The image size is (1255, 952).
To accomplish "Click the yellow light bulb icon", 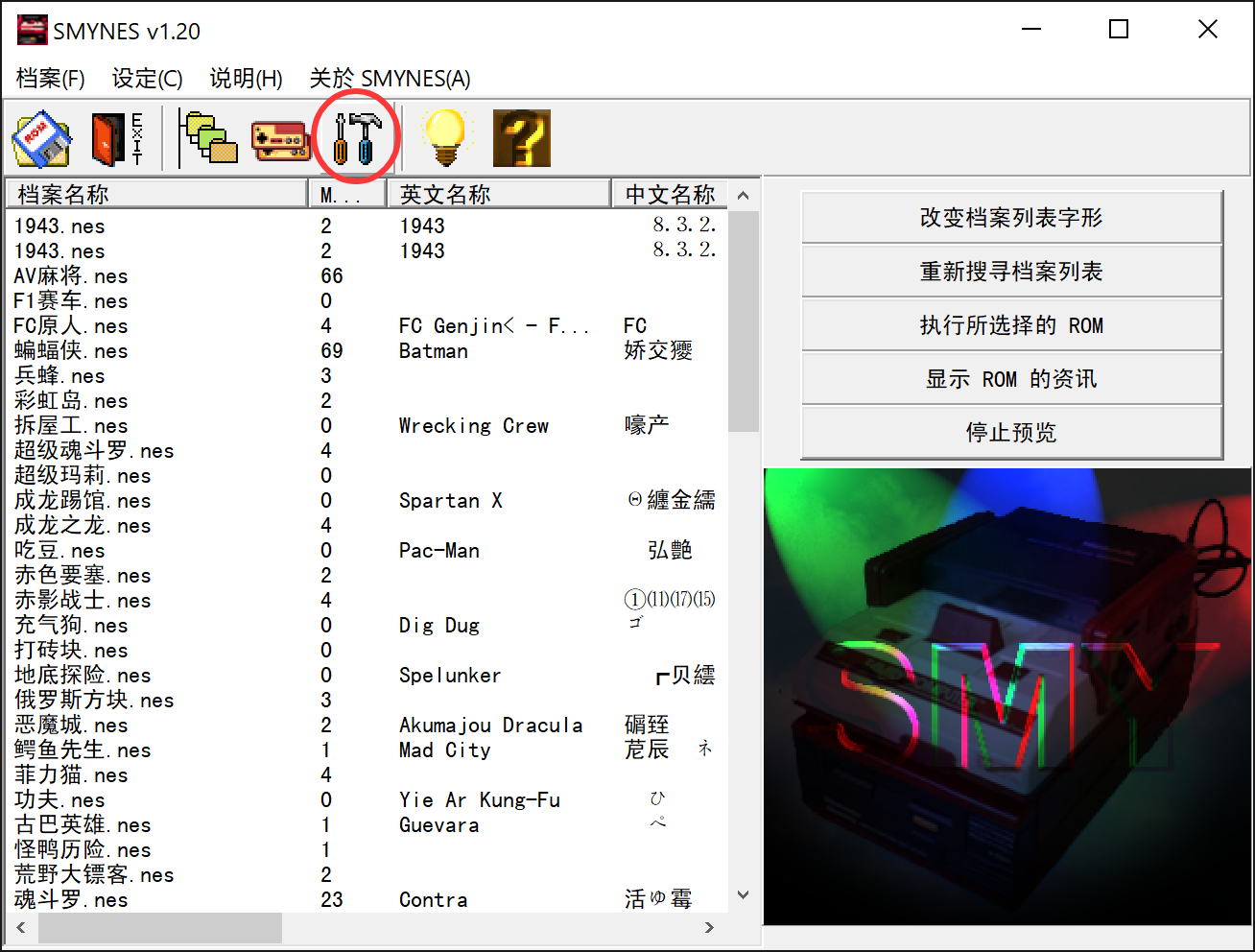I will (x=445, y=138).
